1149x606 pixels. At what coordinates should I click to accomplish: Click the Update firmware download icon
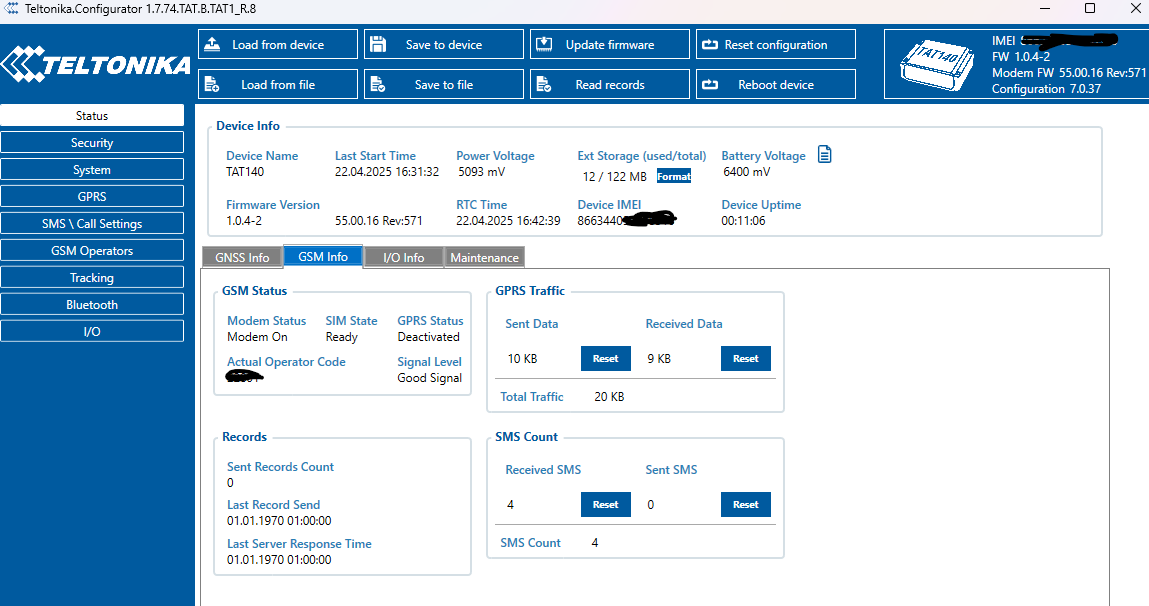[544, 45]
